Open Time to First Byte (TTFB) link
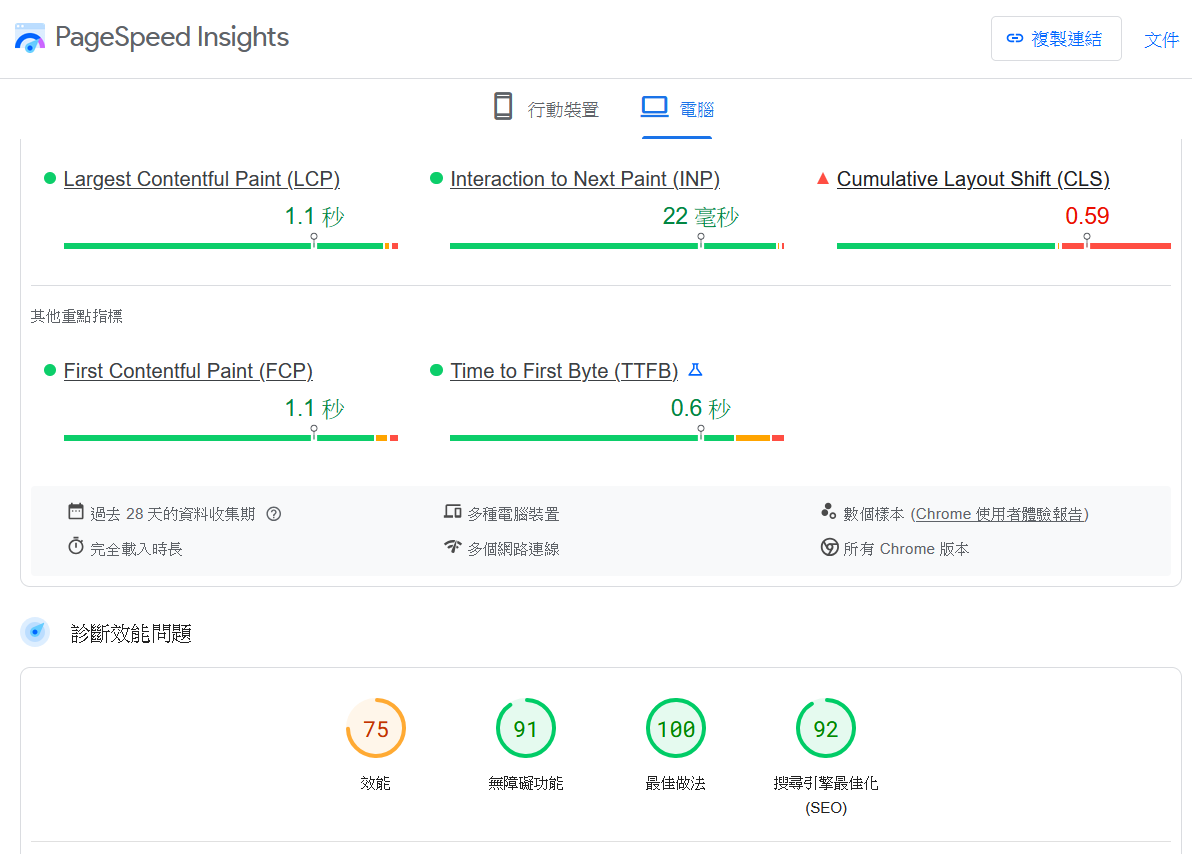 [x=564, y=371]
